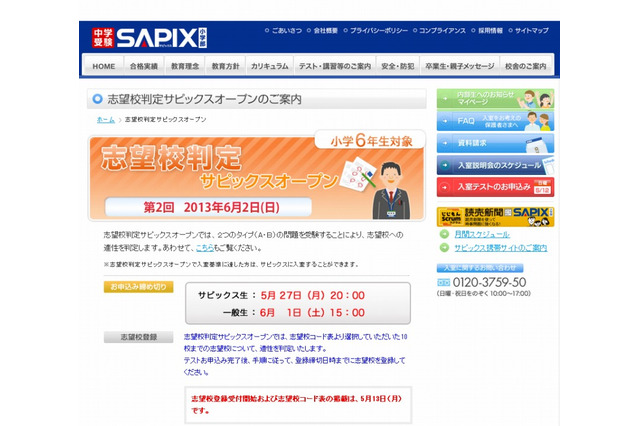640x426 pixels.
Task: Open テスト・講習等のご案内 menu tab
Action: (335, 66)
